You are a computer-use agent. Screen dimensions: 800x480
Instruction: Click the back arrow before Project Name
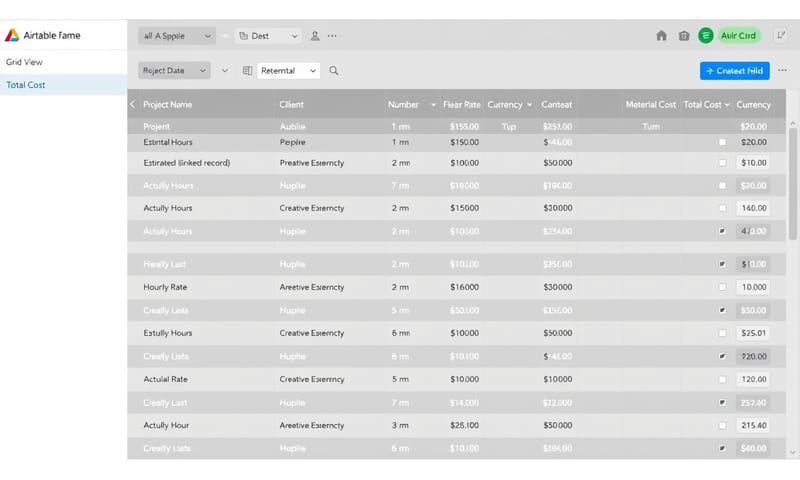(132, 104)
